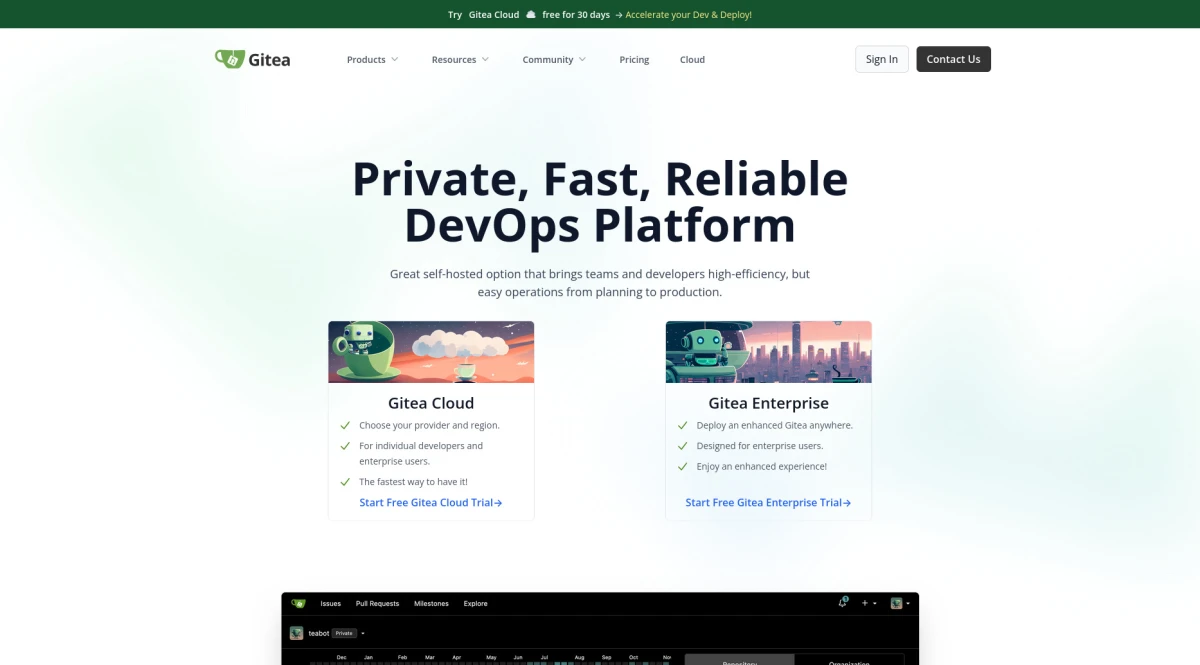Click the notification bell in the dashboard preview

pos(843,603)
